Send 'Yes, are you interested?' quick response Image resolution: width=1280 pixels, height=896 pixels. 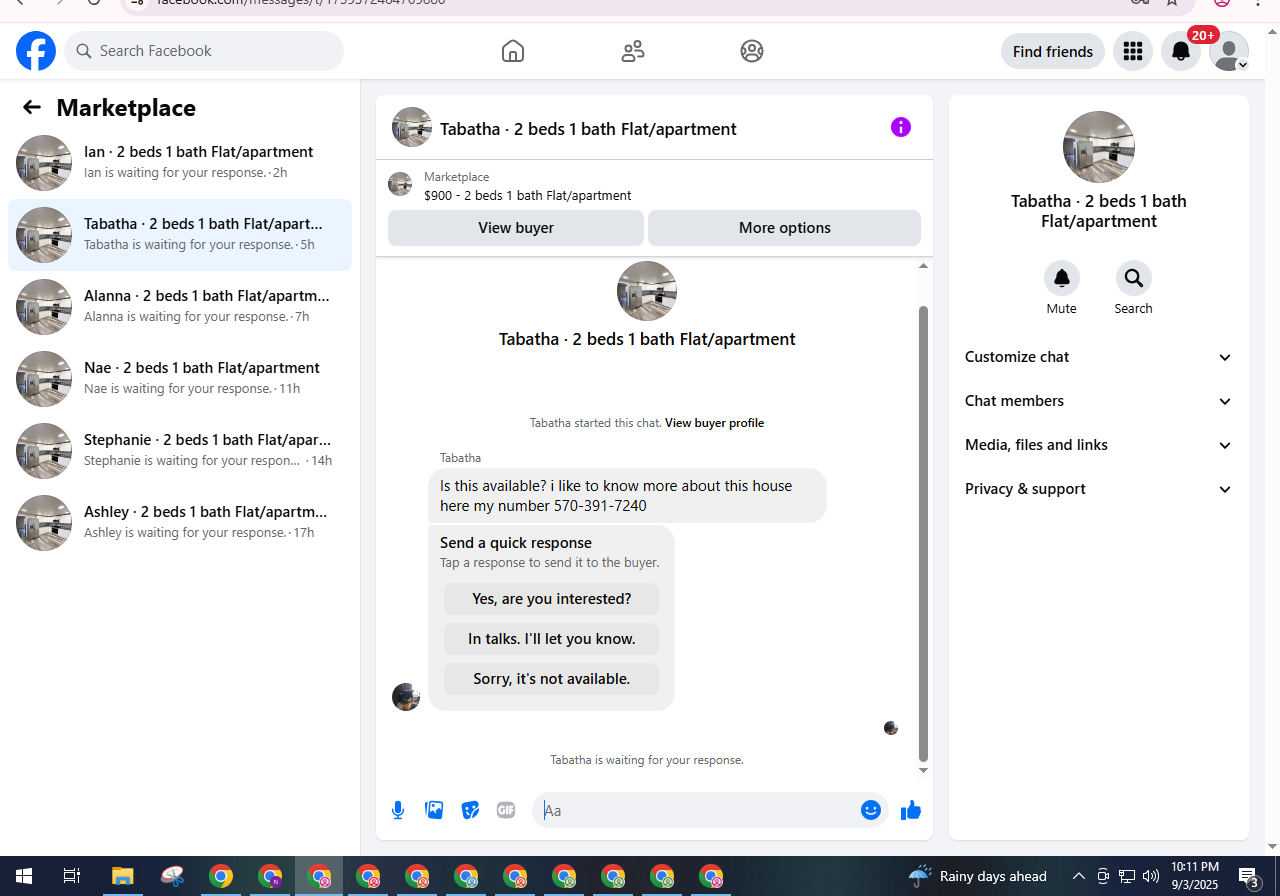[552, 599]
